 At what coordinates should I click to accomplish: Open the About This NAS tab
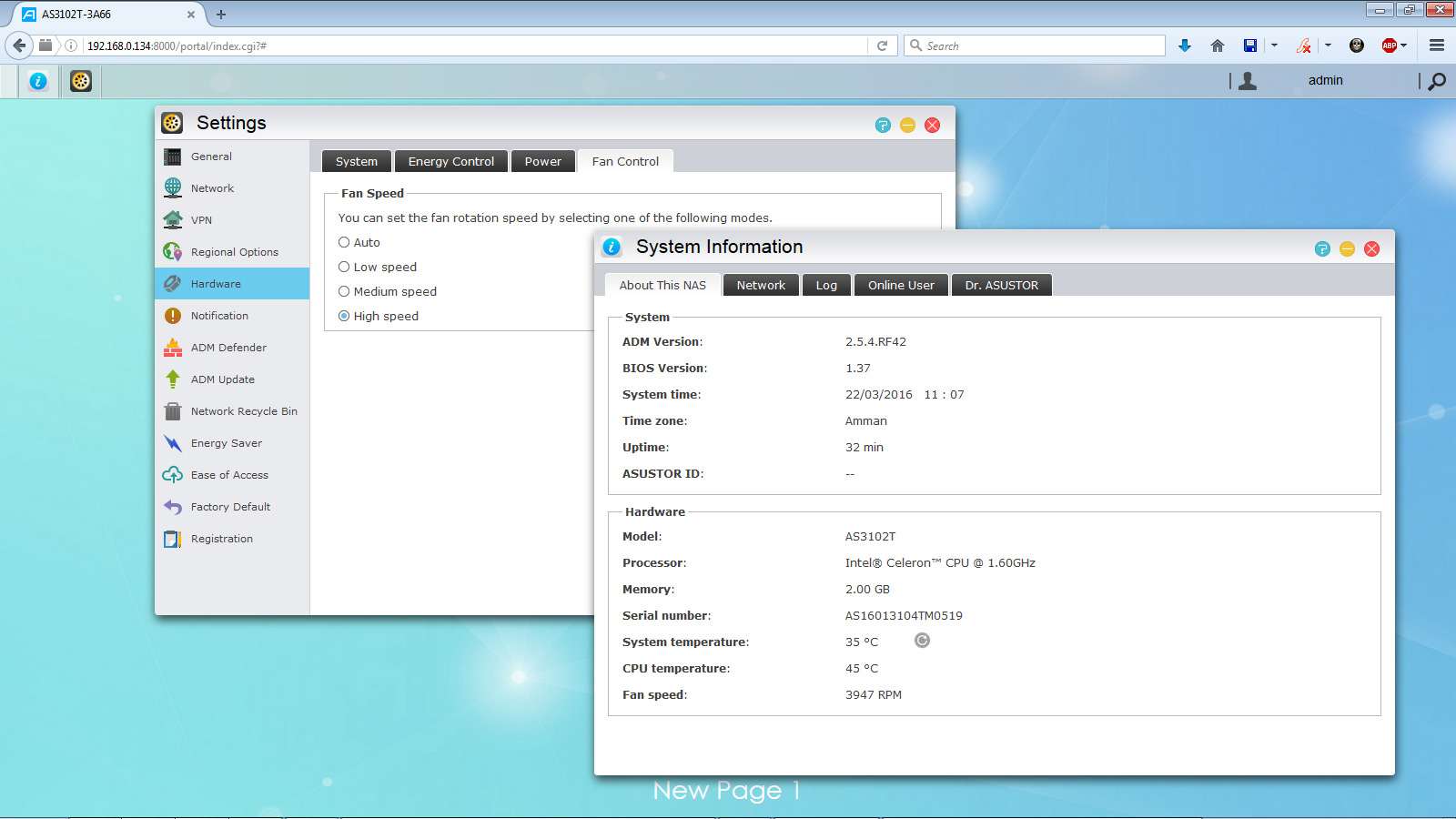(x=662, y=285)
